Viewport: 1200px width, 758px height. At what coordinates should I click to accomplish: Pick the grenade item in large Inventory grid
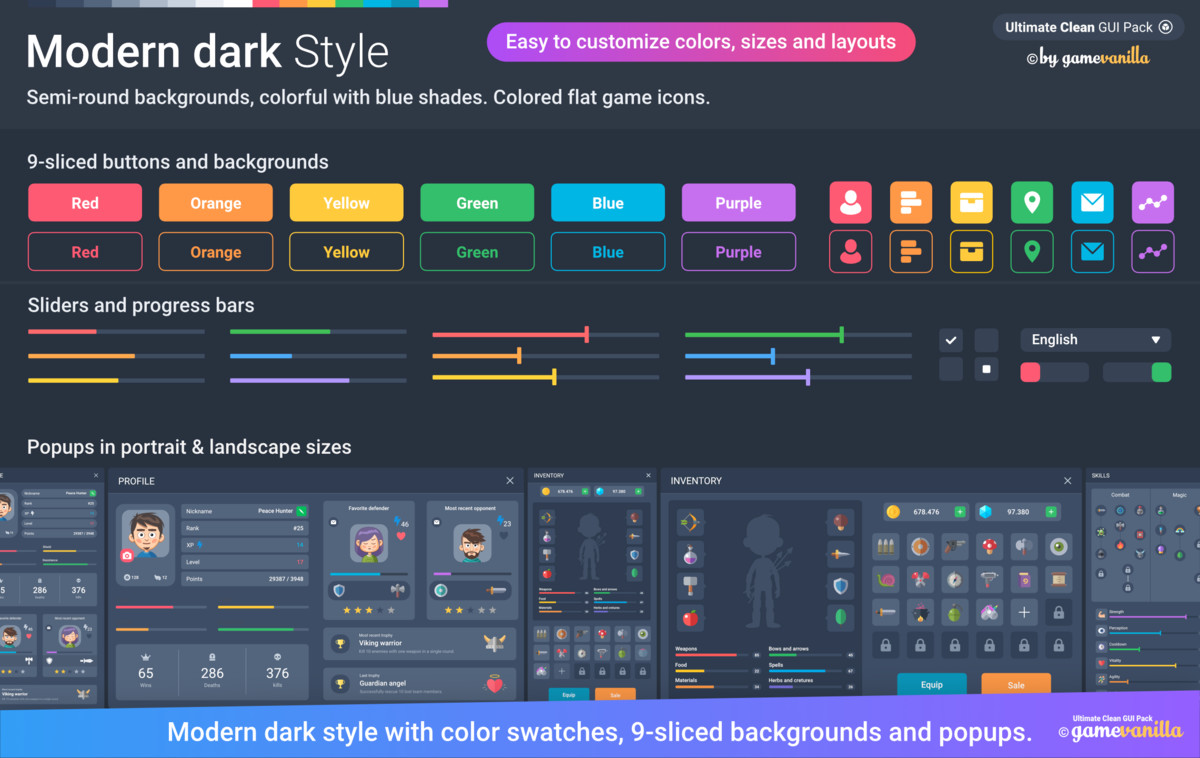click(955, 612)
